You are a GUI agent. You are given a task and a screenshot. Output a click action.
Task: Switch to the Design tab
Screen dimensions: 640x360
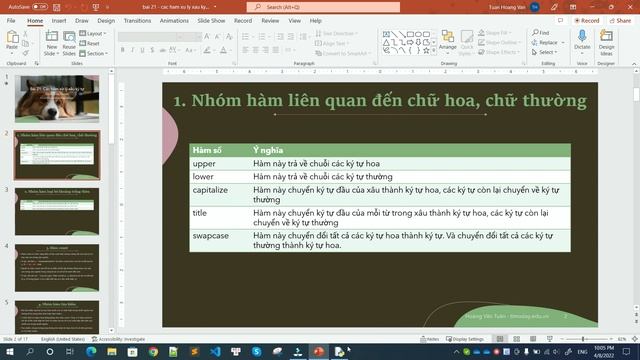(106, 20)
